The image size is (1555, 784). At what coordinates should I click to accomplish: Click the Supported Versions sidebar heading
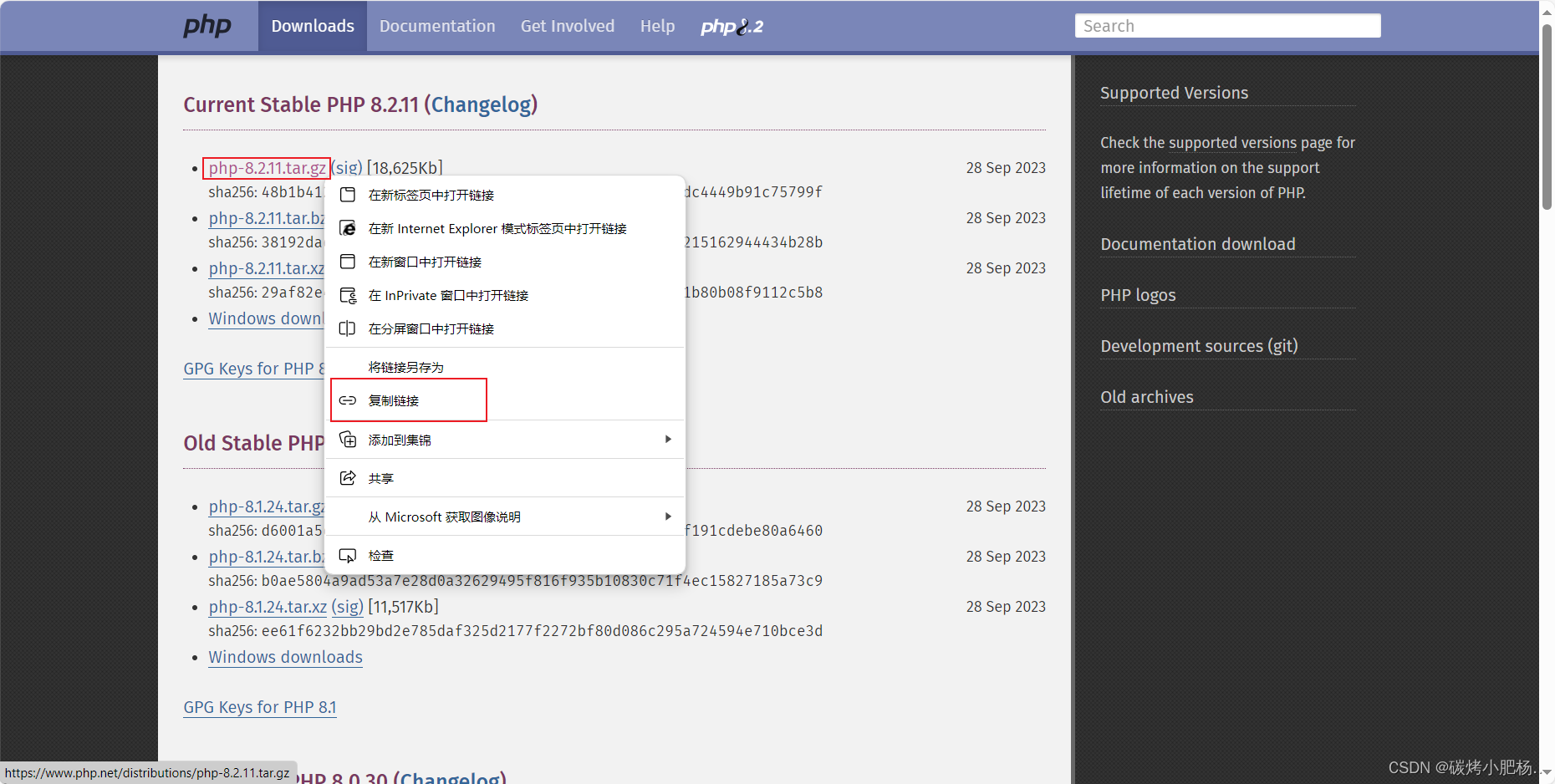(x=1174, y=93)
